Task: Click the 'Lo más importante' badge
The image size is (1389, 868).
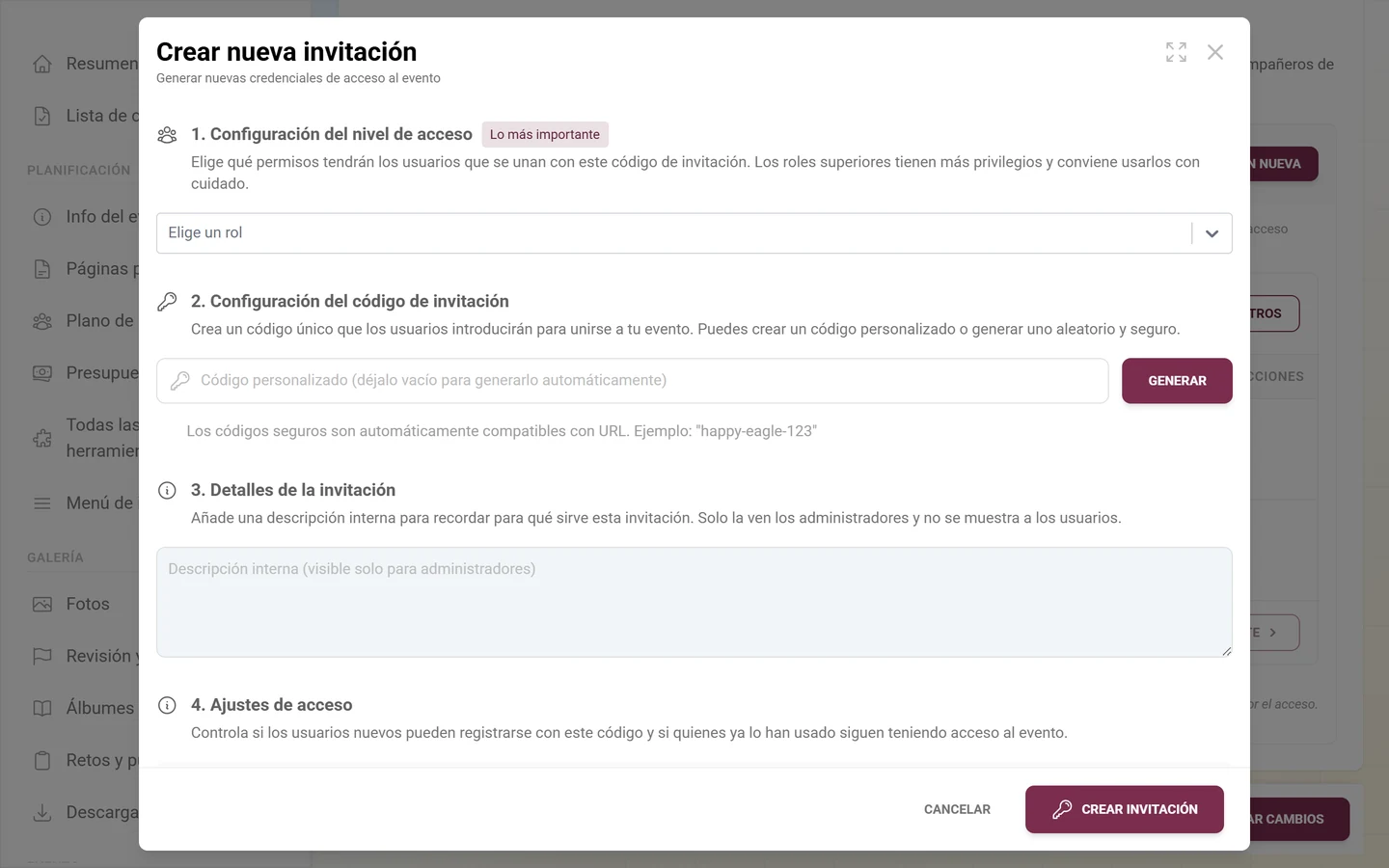Action: 545,135
